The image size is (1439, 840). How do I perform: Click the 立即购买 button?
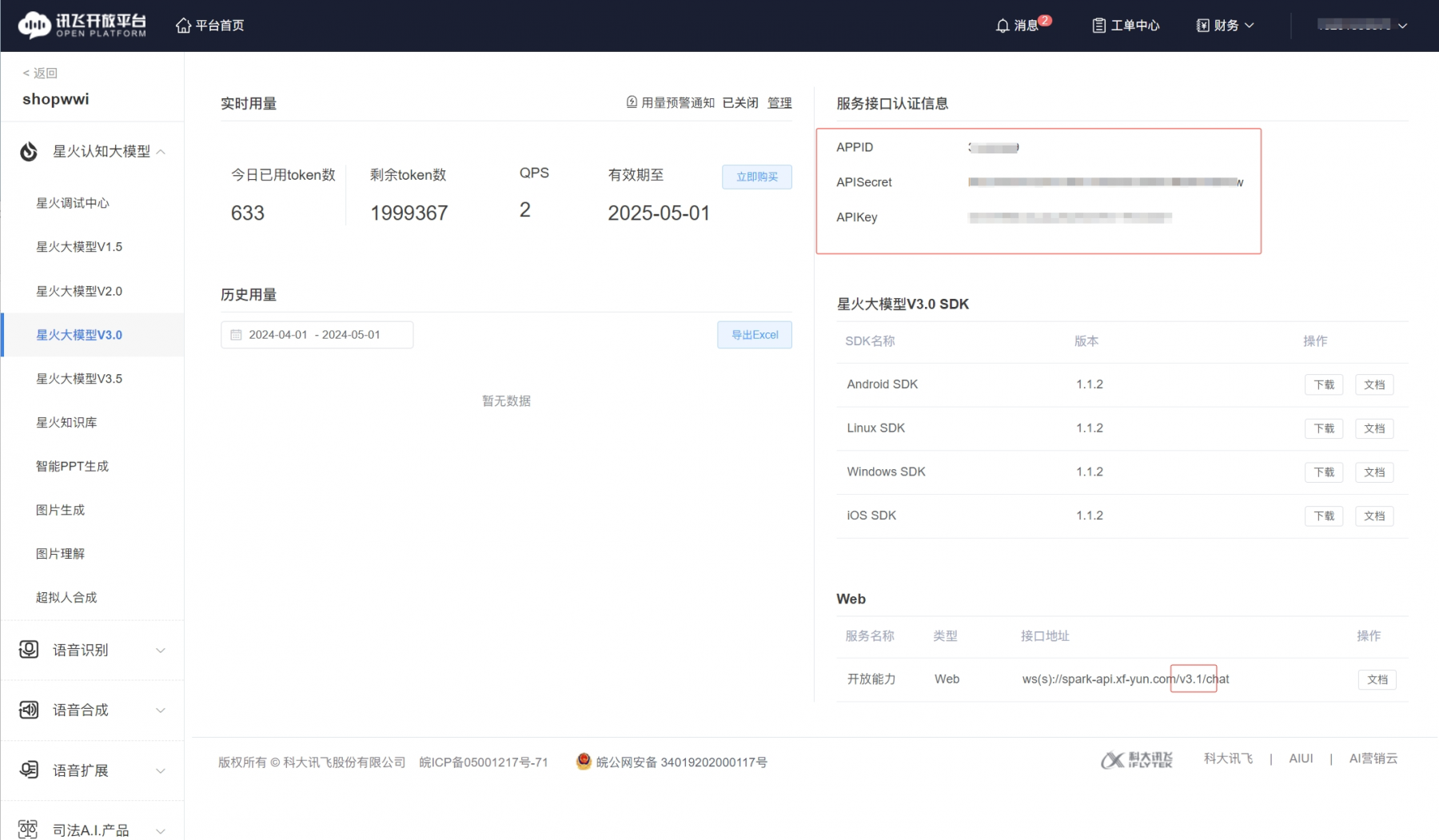(757, 177)
